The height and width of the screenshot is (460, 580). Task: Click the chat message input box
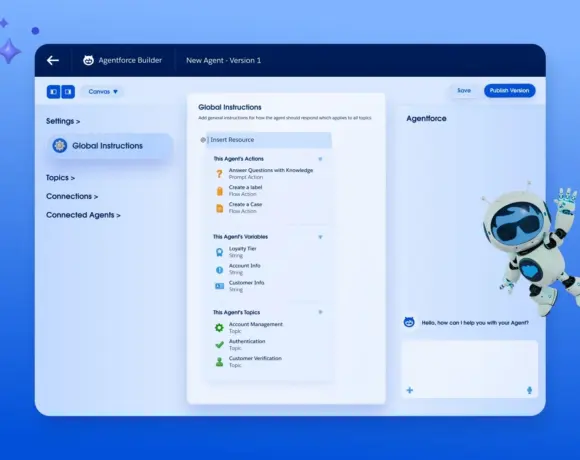470,369
